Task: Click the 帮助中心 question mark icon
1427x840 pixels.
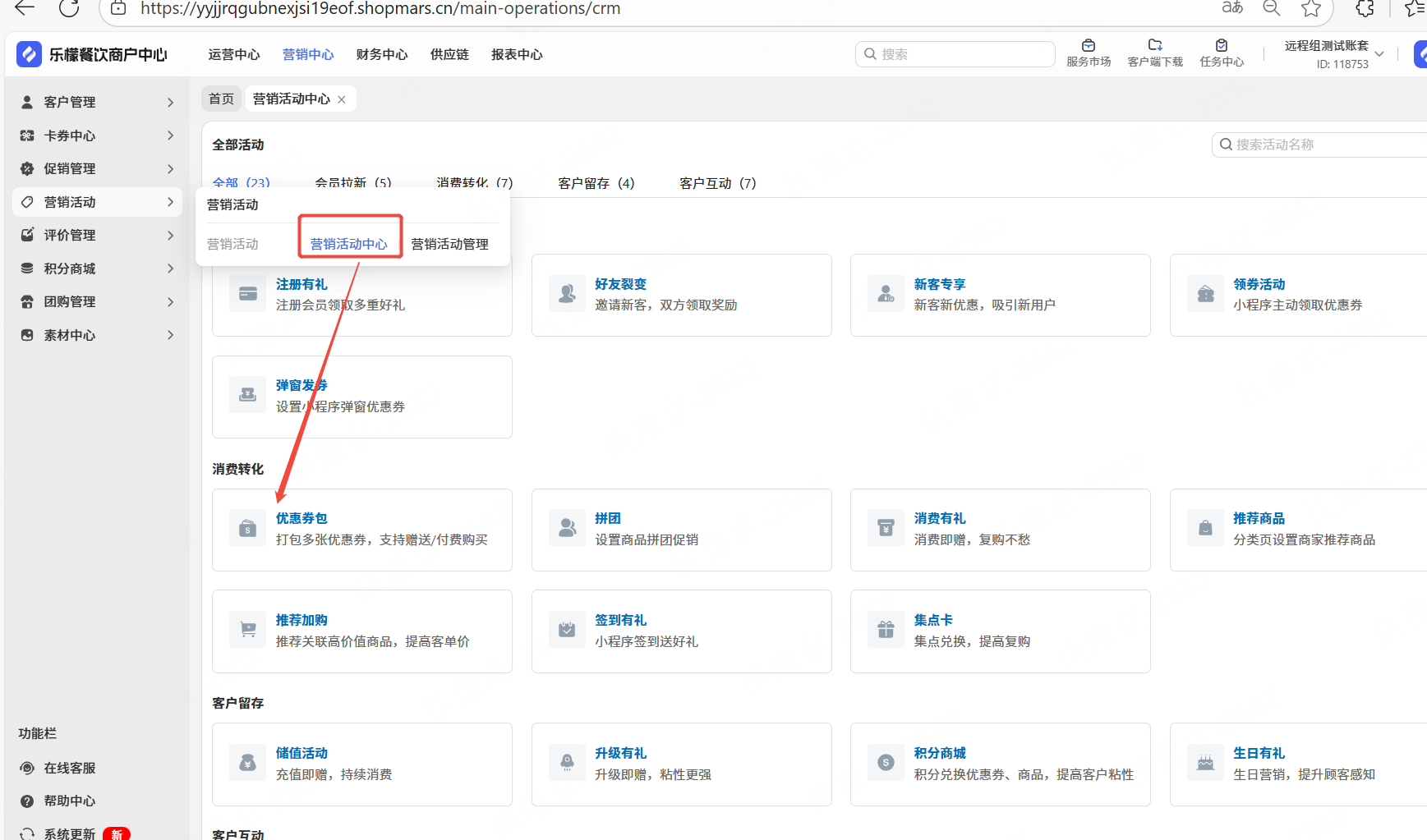Action: (27, 801)
